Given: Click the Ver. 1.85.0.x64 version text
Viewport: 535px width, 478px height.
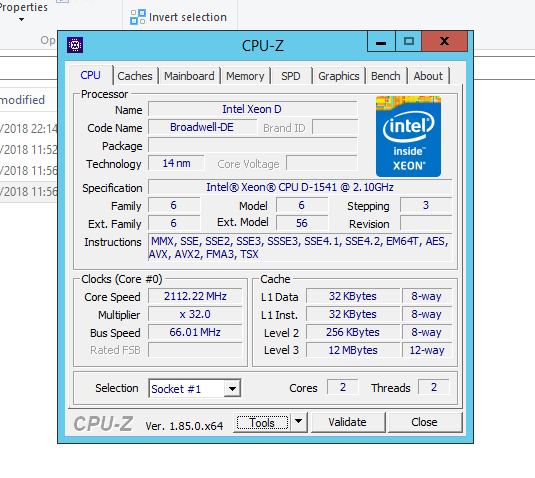Looking at the screenshot, I should (184, 426).
